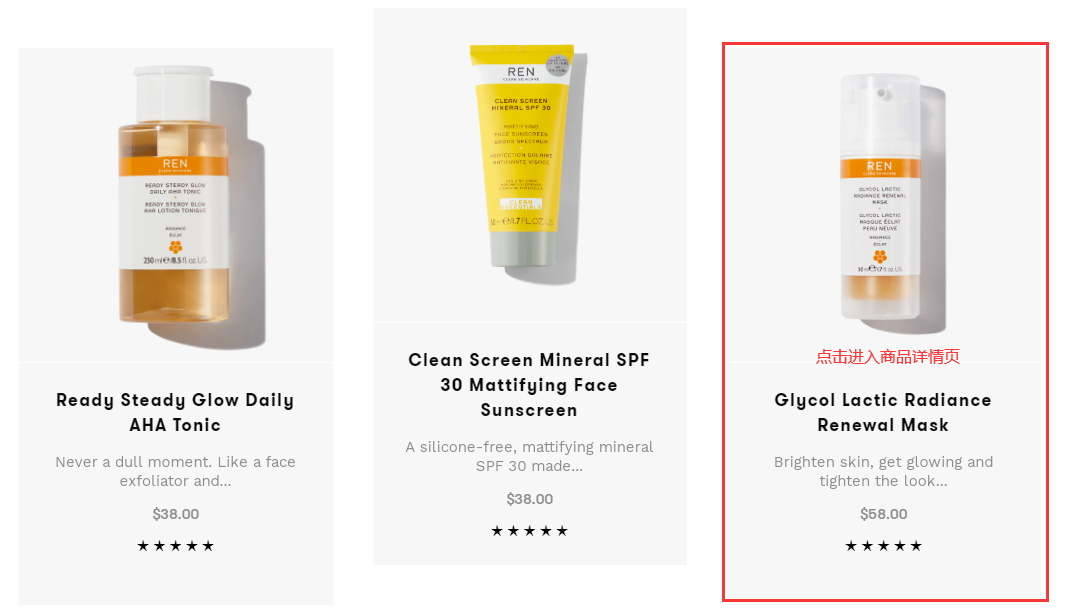The image size is (1068, 609).
Task: Click the orange REN label on tonic bottle
Action: pos(174,166)
